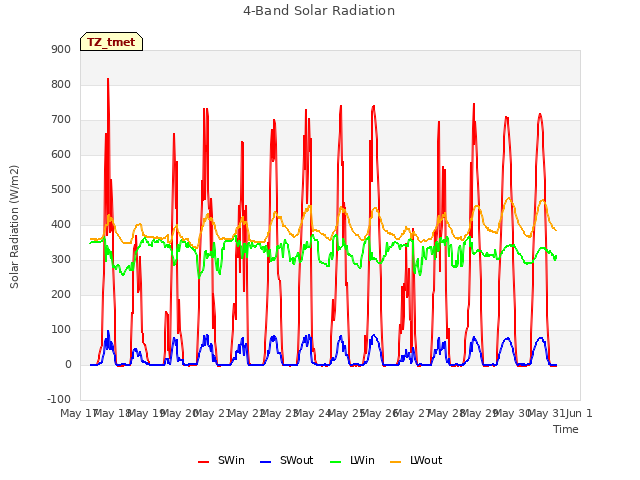Click the 400 y-axis tick label
The width and height of the screenshot is (640, 480).
[61, 224]
